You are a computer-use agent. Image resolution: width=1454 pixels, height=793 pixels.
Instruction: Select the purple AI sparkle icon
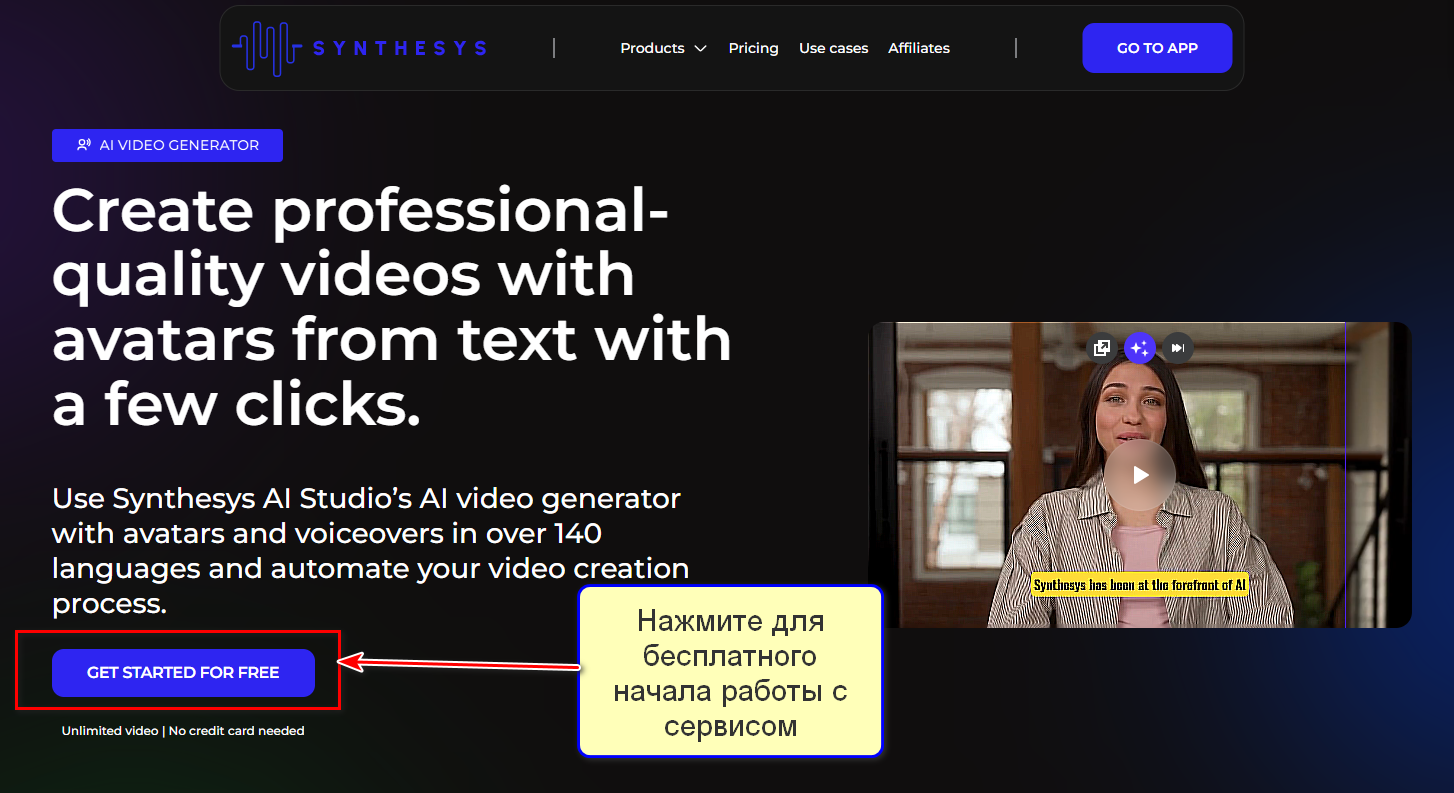tap(1140, 348)
